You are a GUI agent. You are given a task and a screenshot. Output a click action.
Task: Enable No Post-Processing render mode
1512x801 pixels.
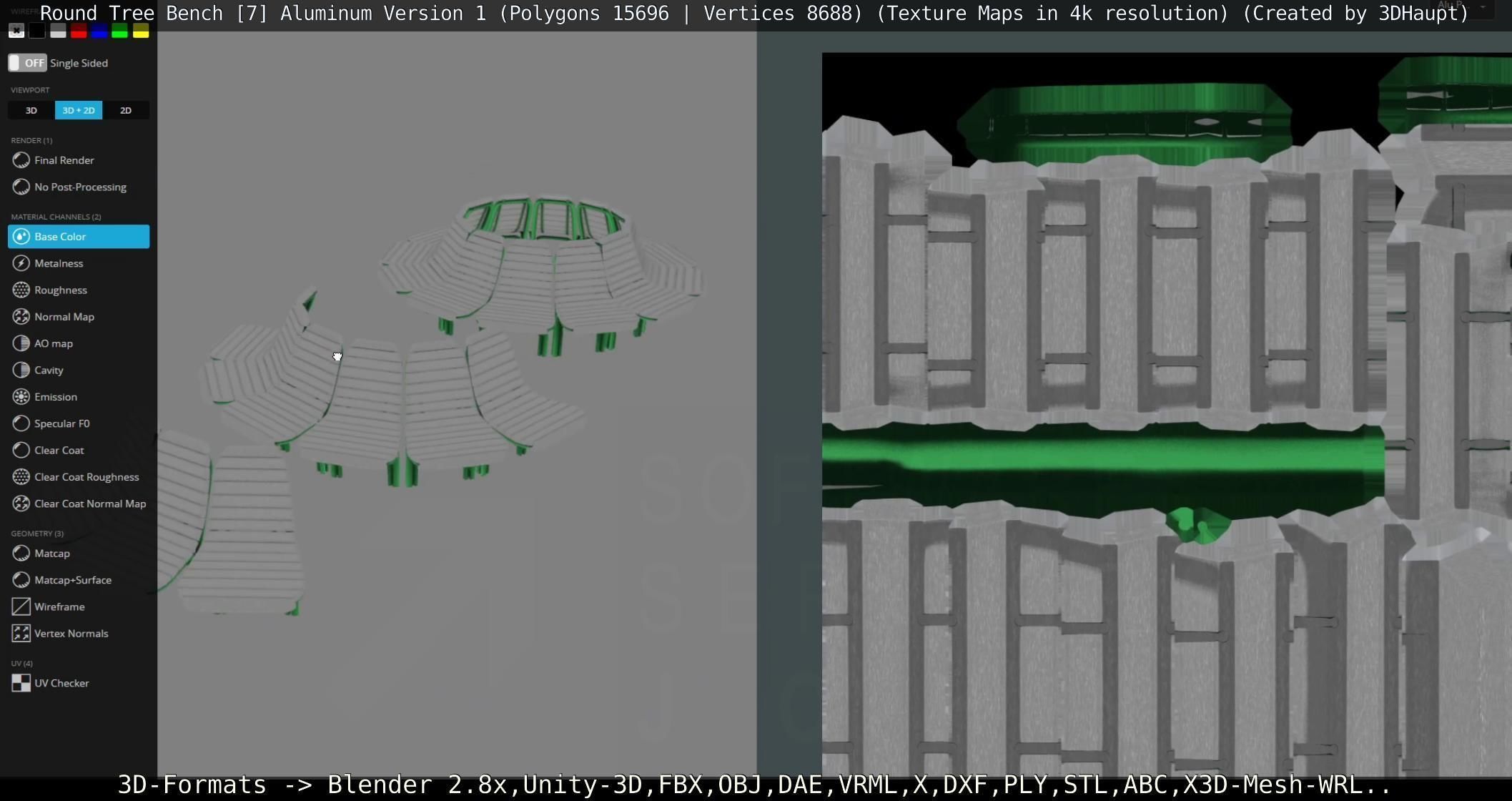tap(79, 187)
